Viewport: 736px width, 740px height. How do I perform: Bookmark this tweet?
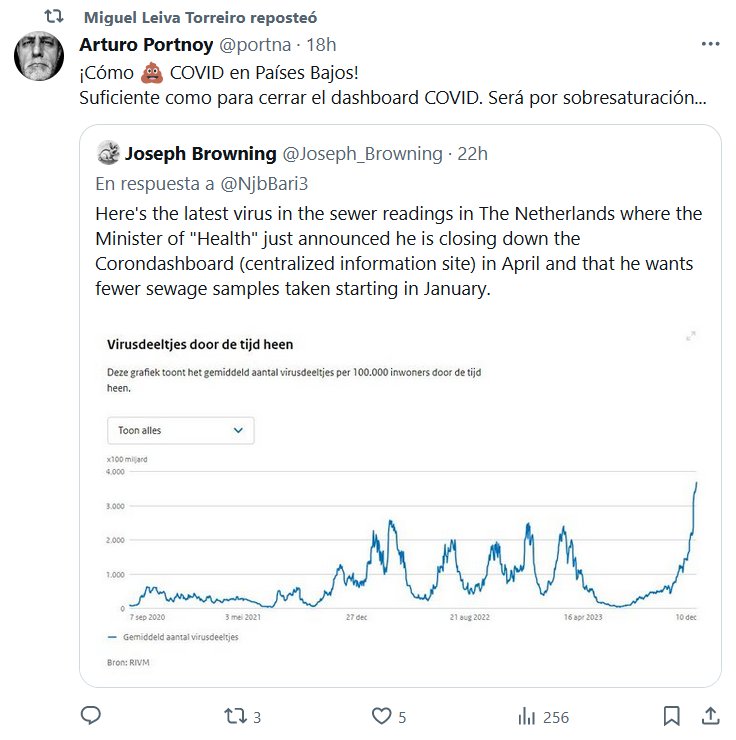tap(672, 716)
